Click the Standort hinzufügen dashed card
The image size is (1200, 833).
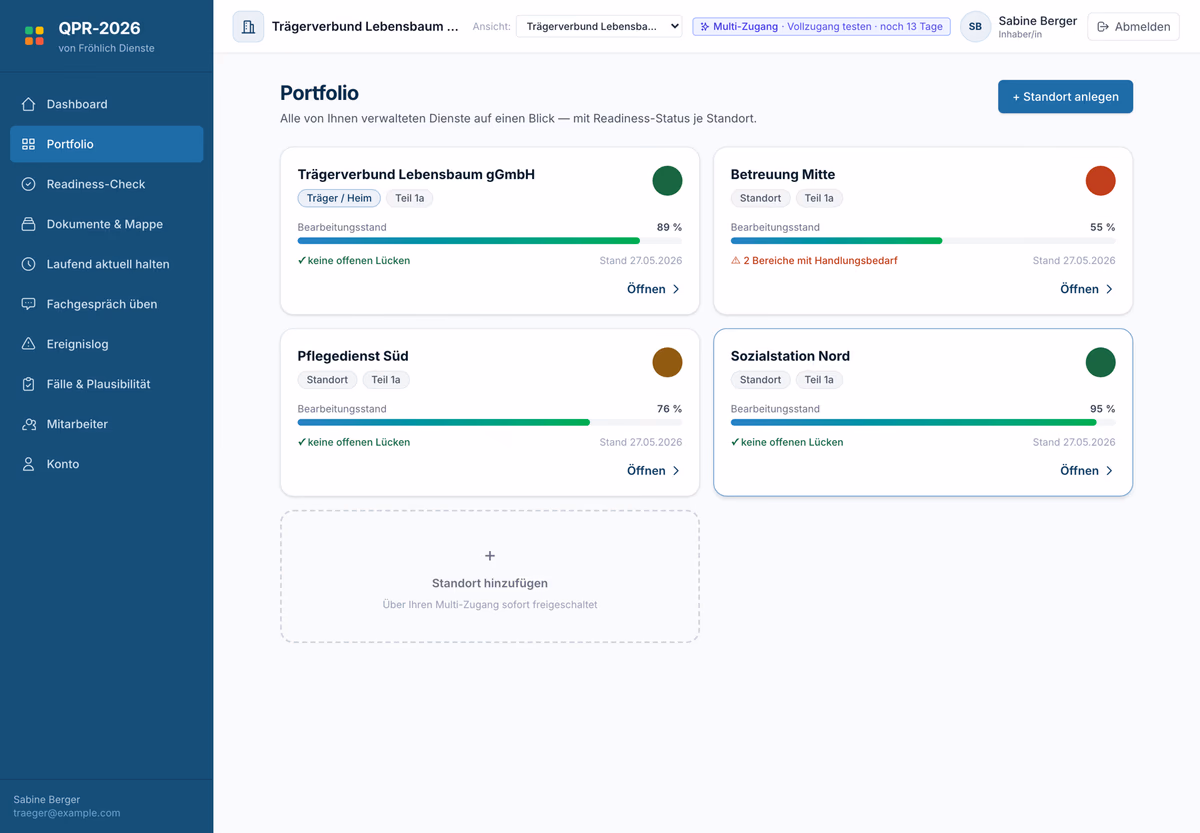click(490, 576)
